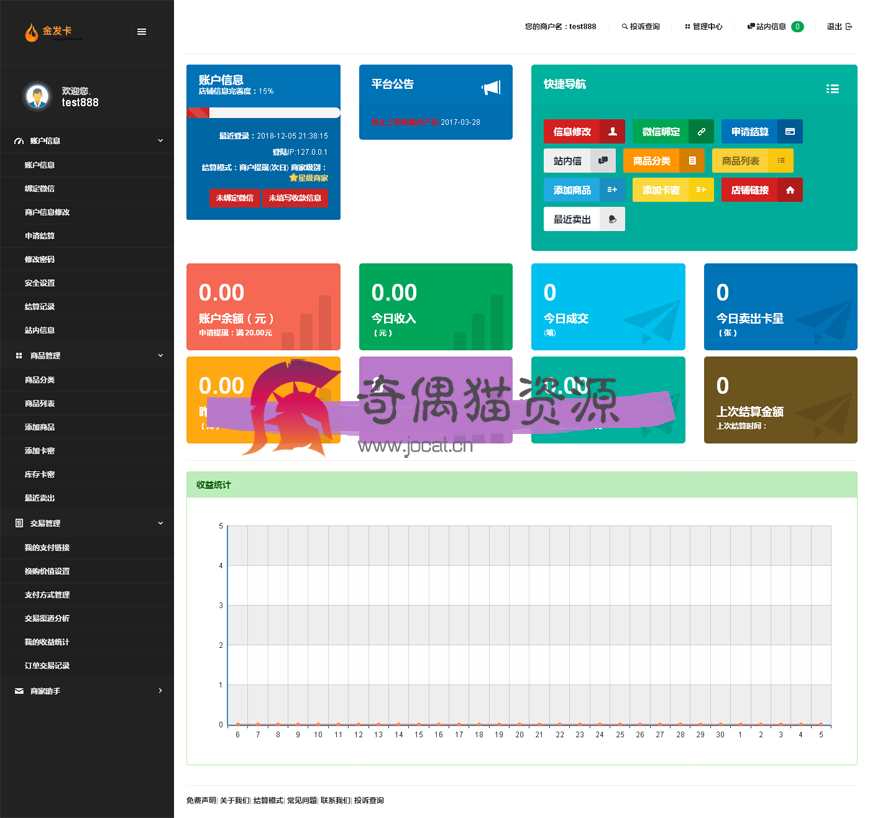Open 结算记录 in the sidebar
The height and width of the screenshot is (818, 870).
click(39, 306)
